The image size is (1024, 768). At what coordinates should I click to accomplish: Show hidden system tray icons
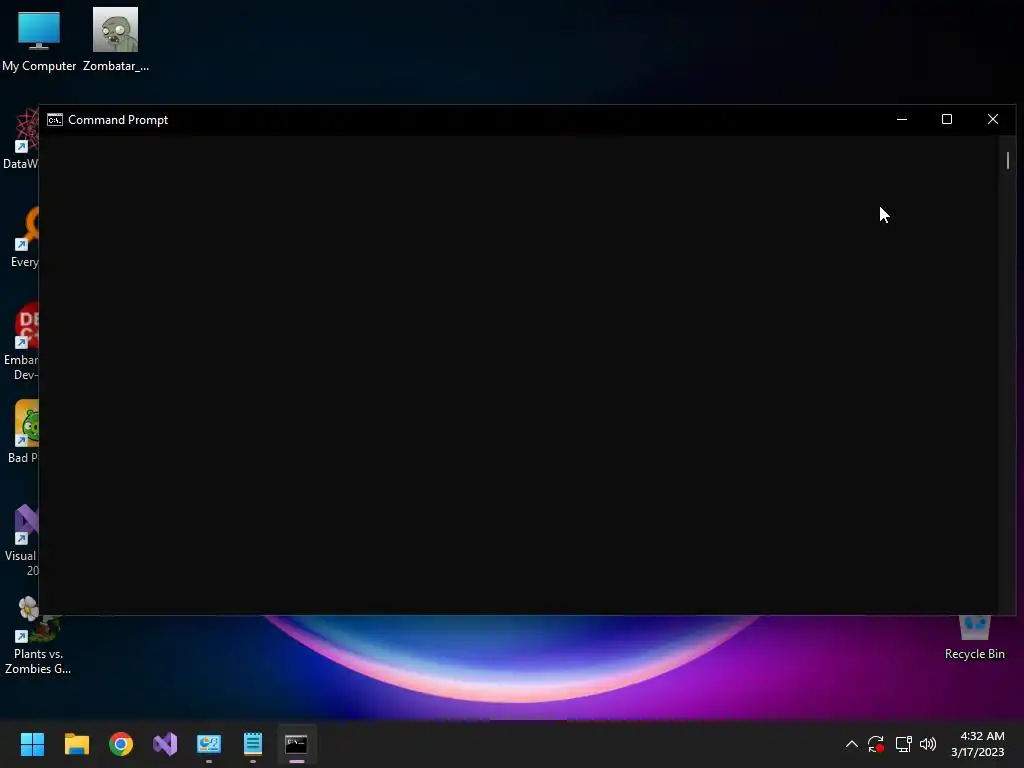click(852, 744)
